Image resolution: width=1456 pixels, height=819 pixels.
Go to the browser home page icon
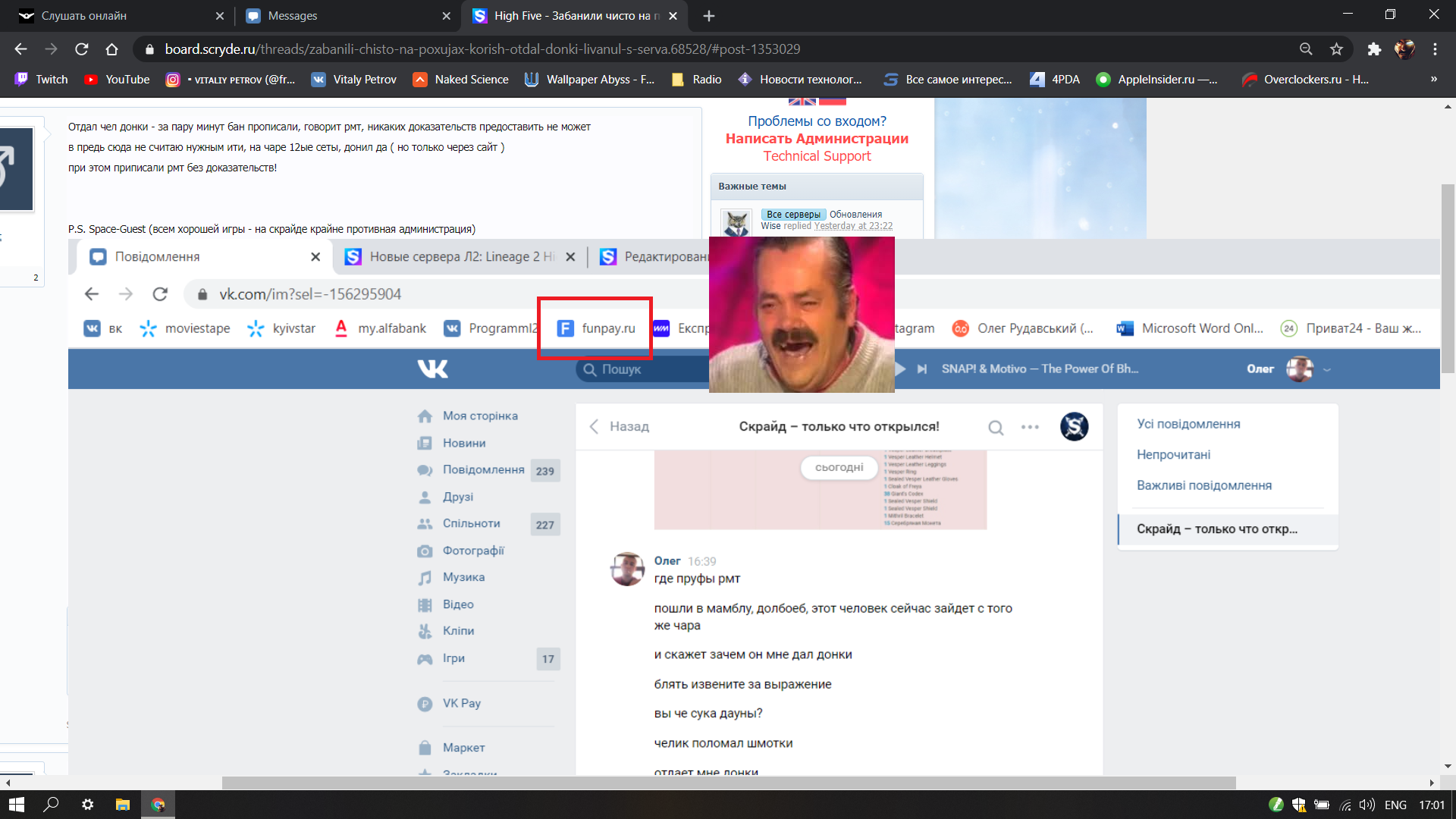click(111, 49)
